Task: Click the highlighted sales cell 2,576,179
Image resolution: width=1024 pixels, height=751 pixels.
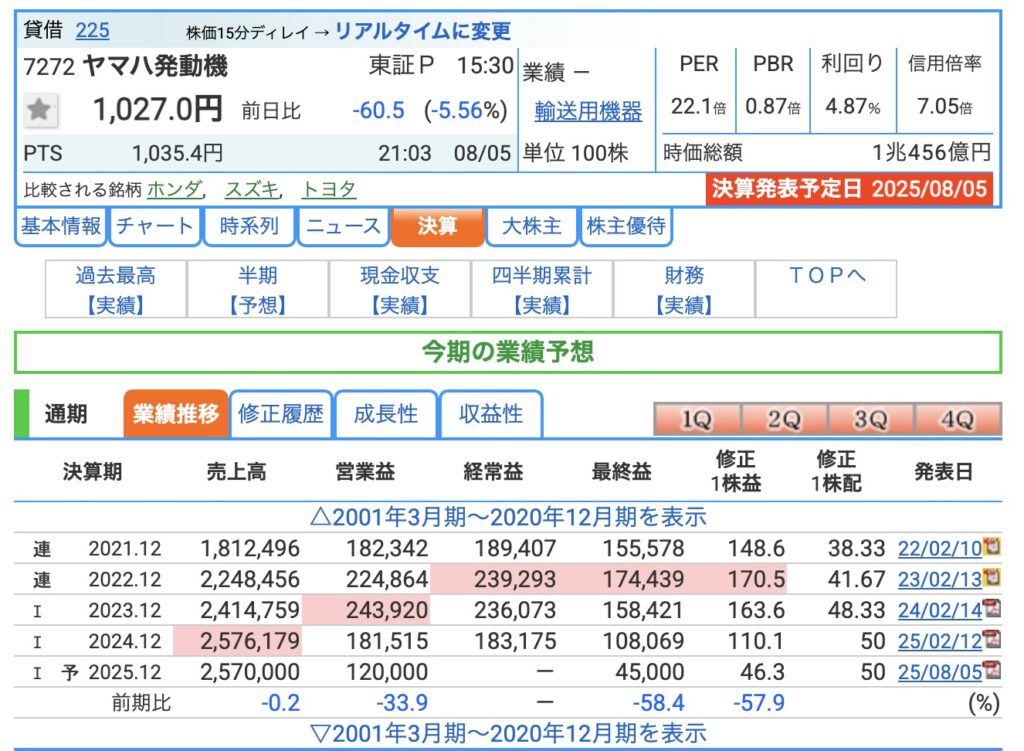Action: click(x=237, y=641)
